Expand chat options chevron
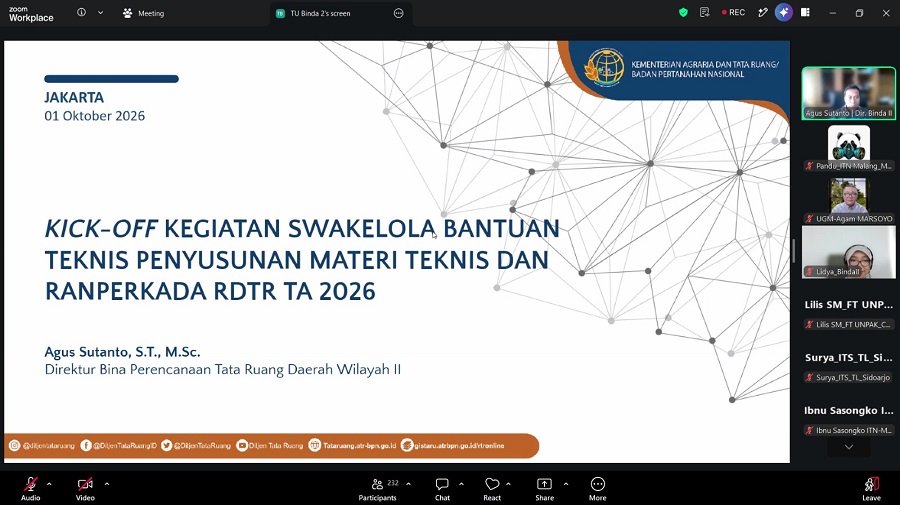Image resolution: width=900 pixels, height=505 pixels. point(461,484)
